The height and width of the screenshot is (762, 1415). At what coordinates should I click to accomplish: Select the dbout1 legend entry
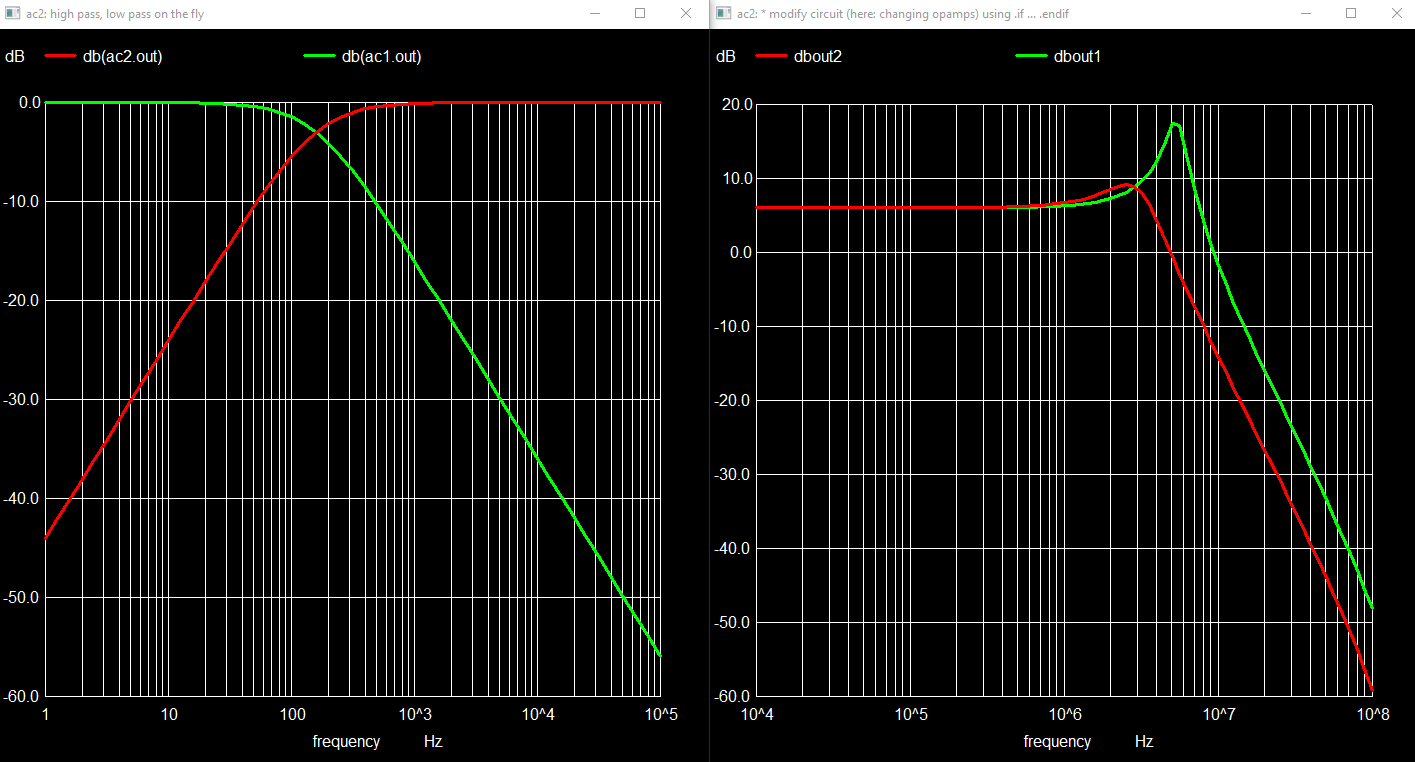click(1077, 57)
